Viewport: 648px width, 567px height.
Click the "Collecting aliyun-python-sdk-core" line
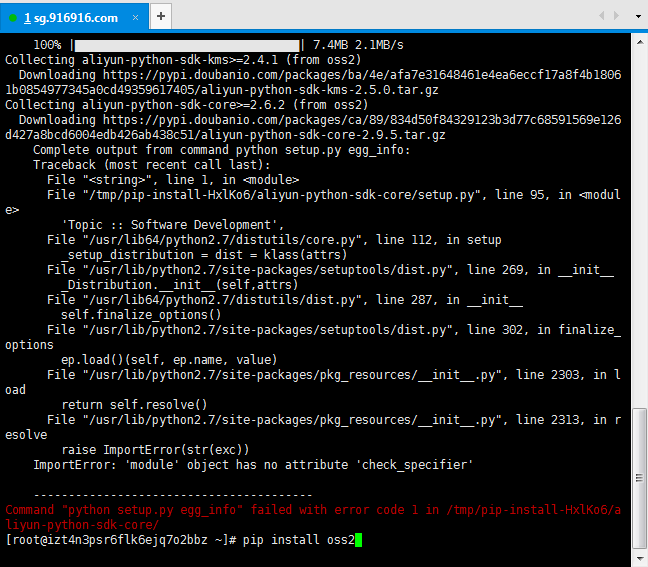click(186, 105)
